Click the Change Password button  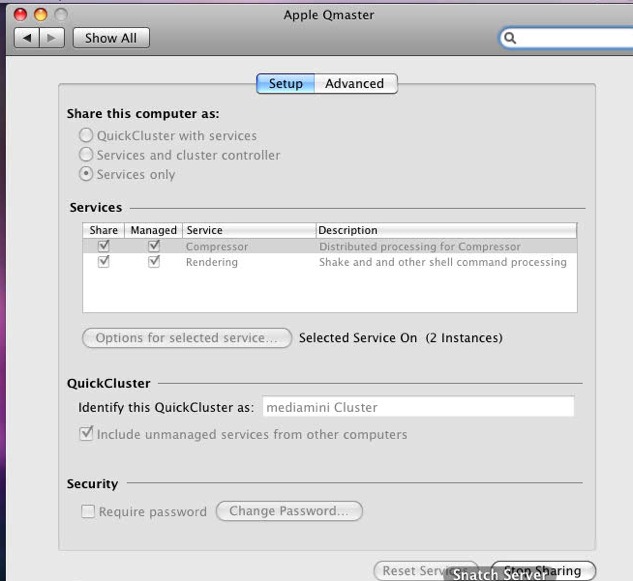click(289, 511)
